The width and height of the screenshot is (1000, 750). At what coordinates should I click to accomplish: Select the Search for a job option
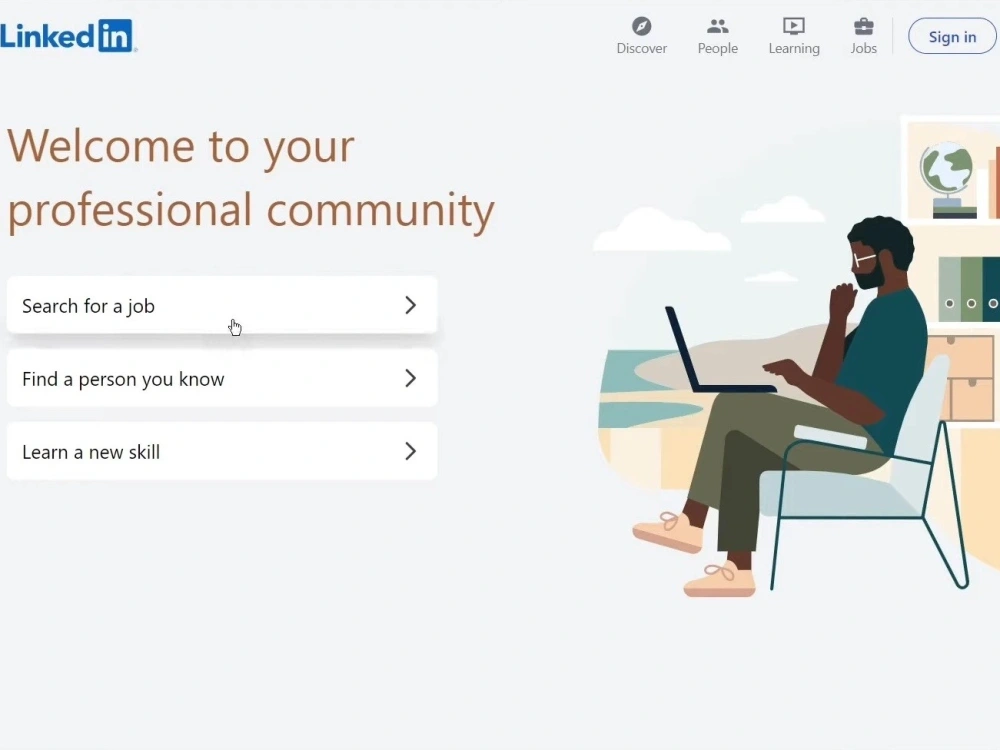point(222,305)
